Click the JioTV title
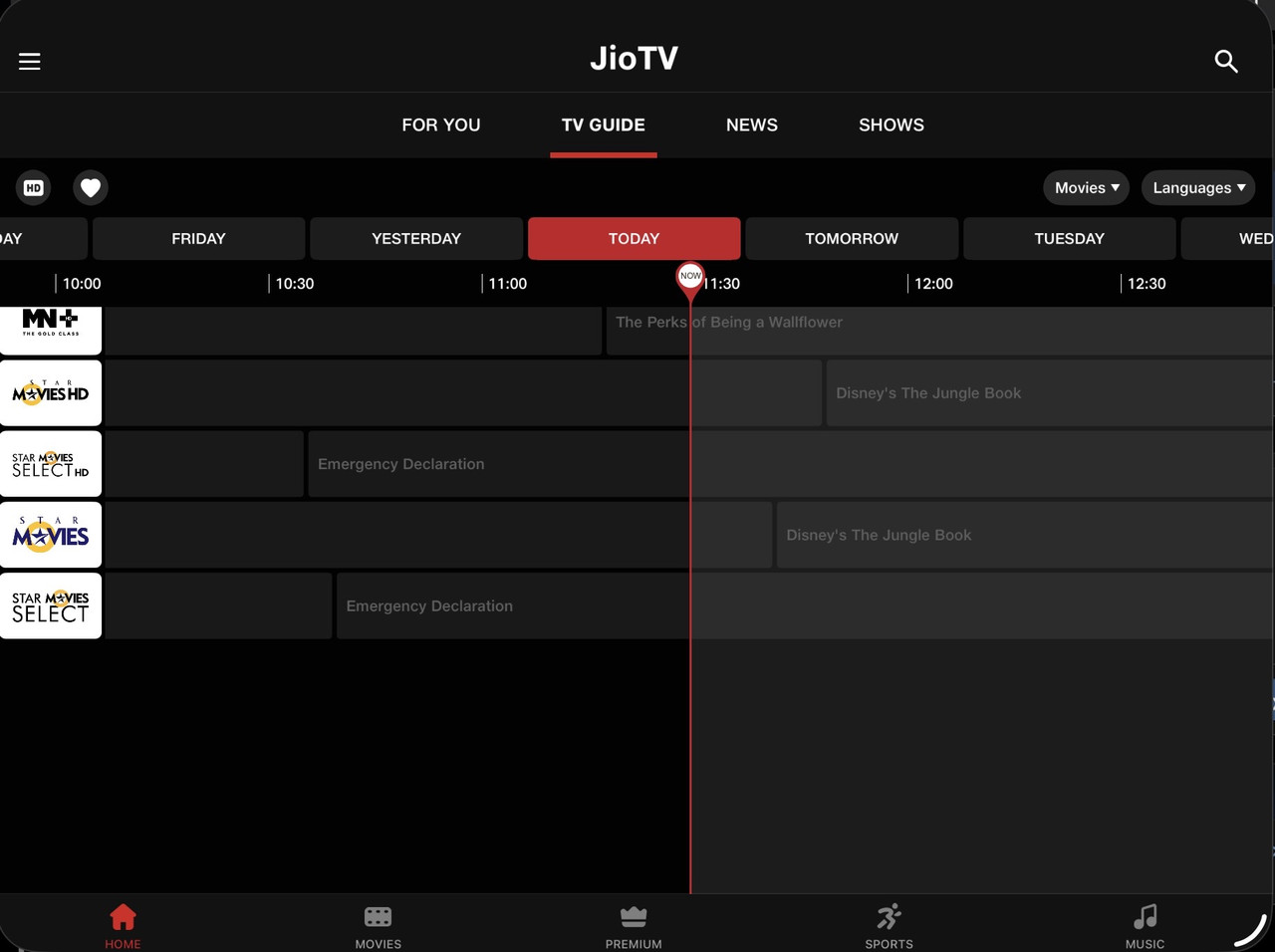 click(635, 59)
